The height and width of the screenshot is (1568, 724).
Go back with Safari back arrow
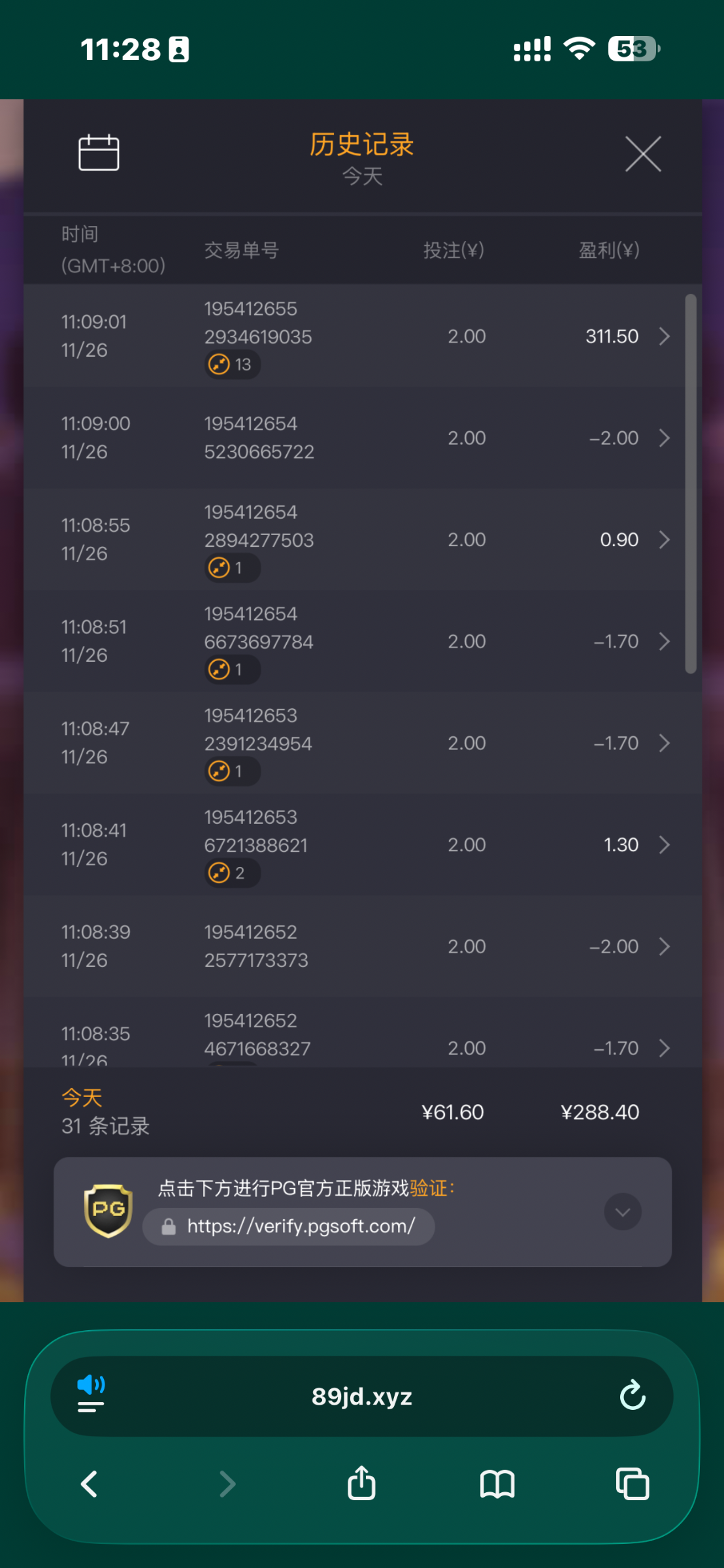tap(90, 1484)
